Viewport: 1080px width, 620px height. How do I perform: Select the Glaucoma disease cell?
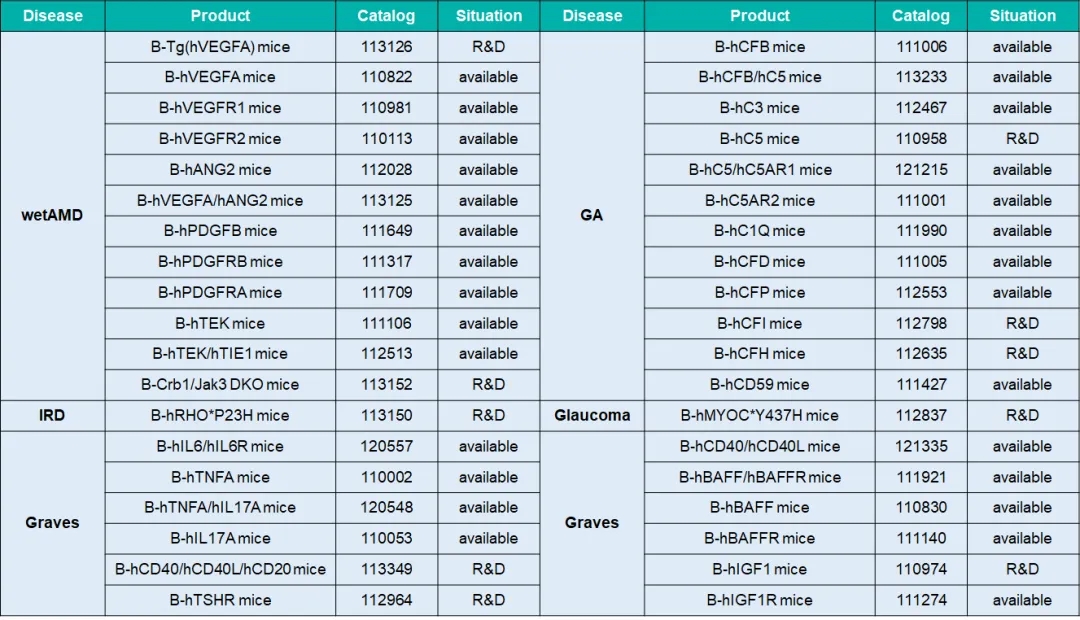tap(591, 415)
